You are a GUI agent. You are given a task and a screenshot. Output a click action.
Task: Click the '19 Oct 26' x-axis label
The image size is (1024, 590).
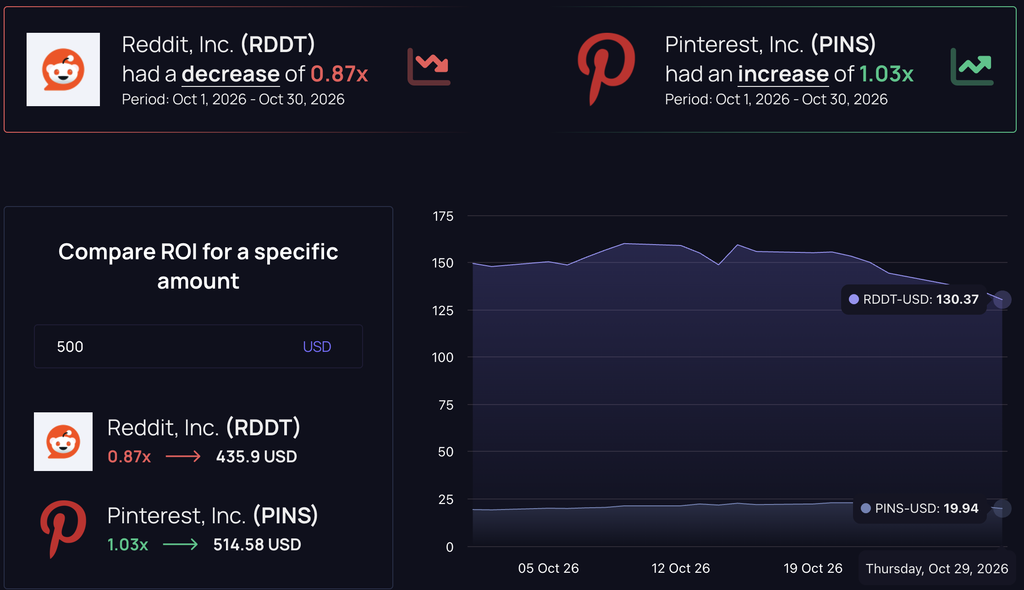coord(813,568)
